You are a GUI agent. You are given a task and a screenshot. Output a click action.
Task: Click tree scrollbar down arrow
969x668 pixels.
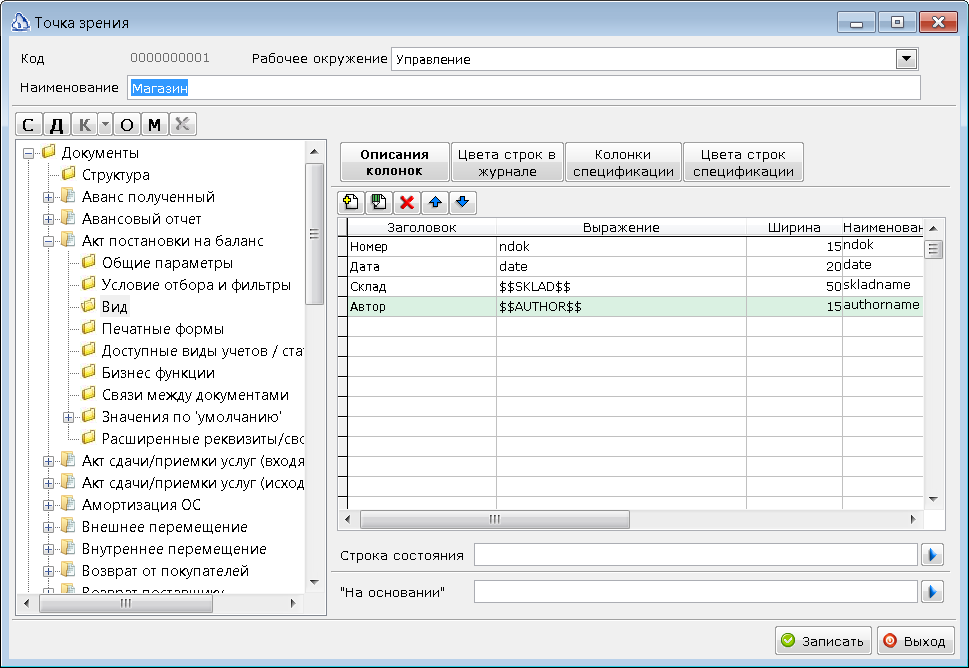point(315,582)
